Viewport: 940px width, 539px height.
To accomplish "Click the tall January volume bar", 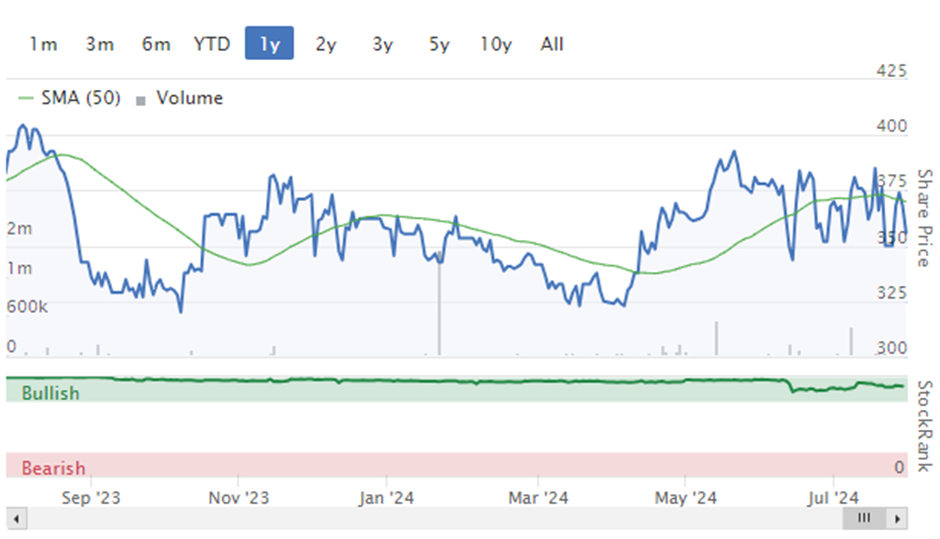I will click(439, 305).
